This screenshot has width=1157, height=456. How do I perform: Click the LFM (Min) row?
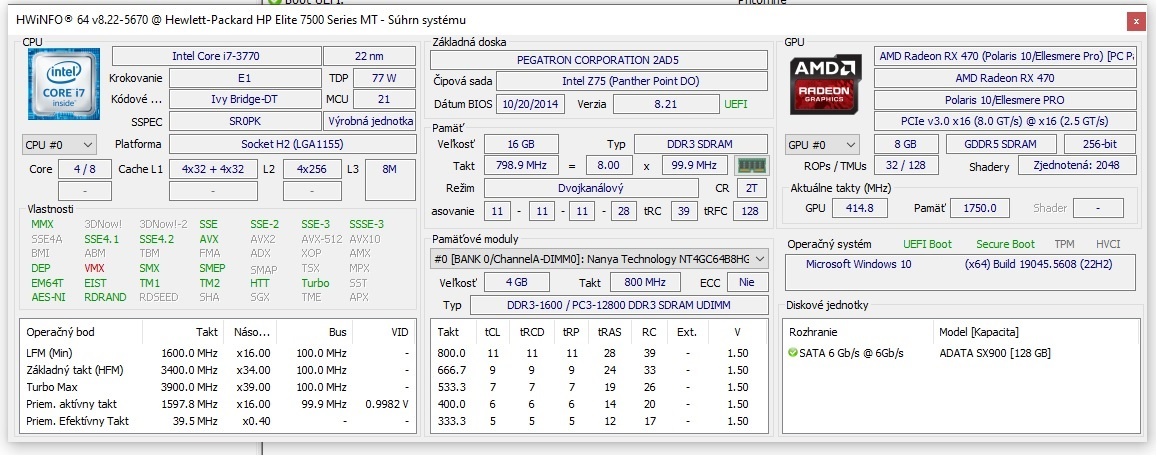click(x=218, y=353)
